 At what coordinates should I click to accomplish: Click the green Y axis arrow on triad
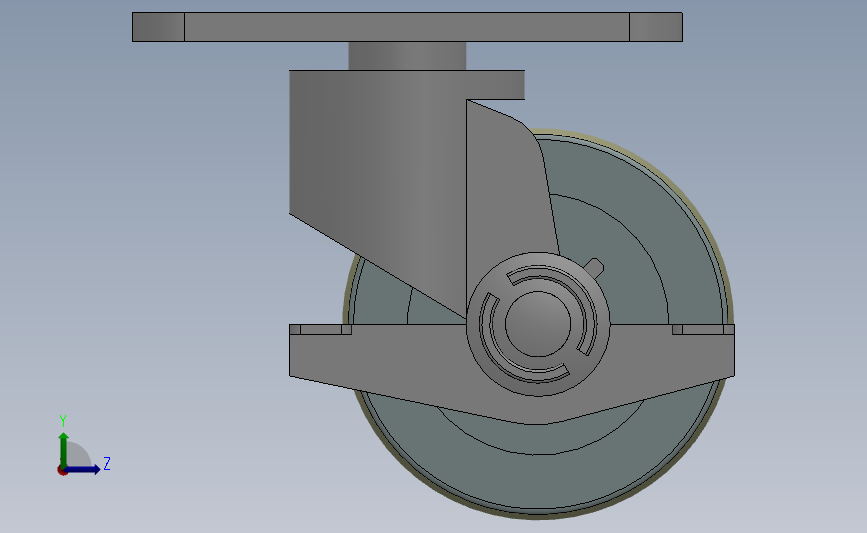coord(64,449)
